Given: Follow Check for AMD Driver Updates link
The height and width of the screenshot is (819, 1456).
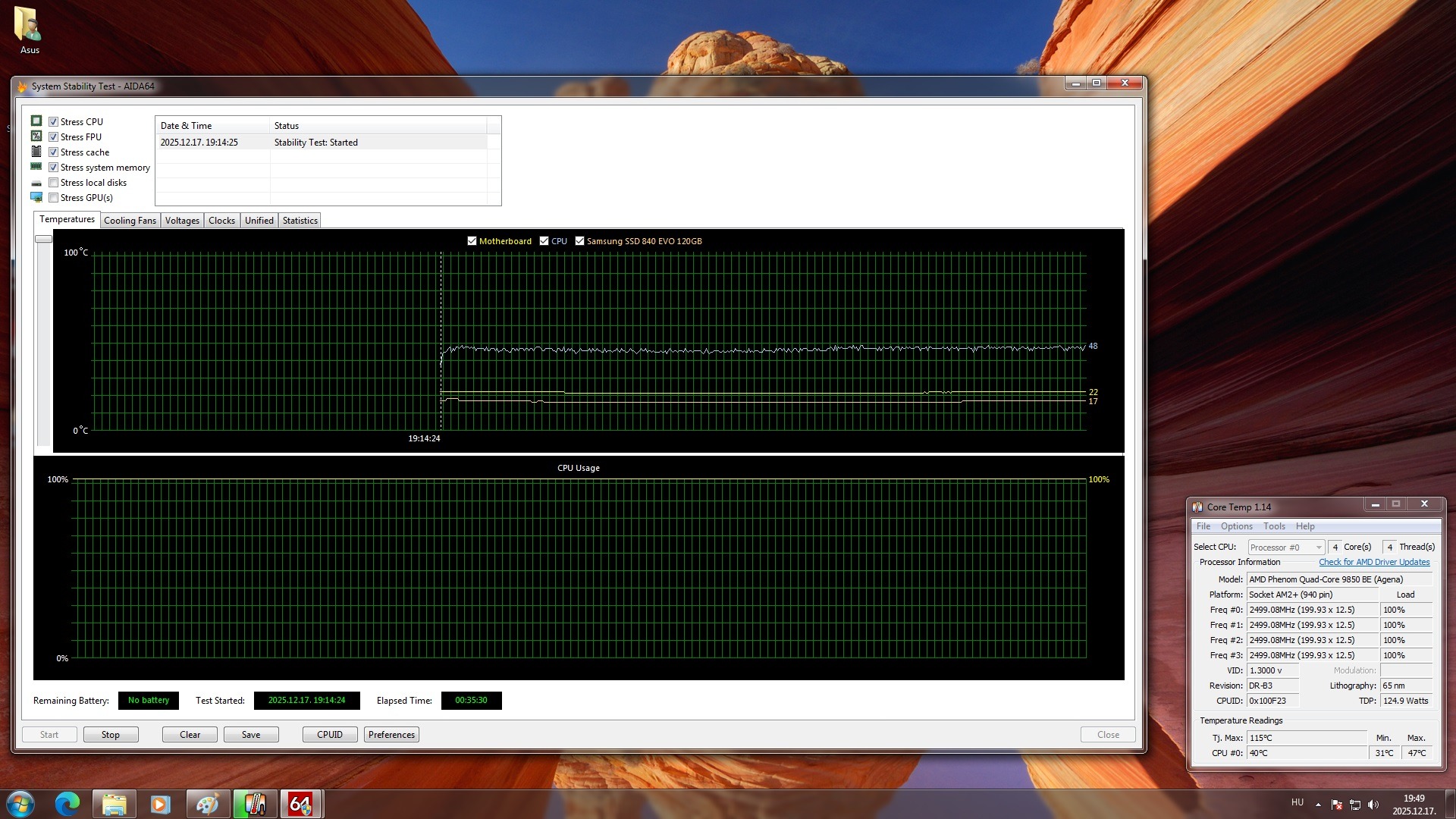Looking at the screenshot, I should click(1374, 562).
